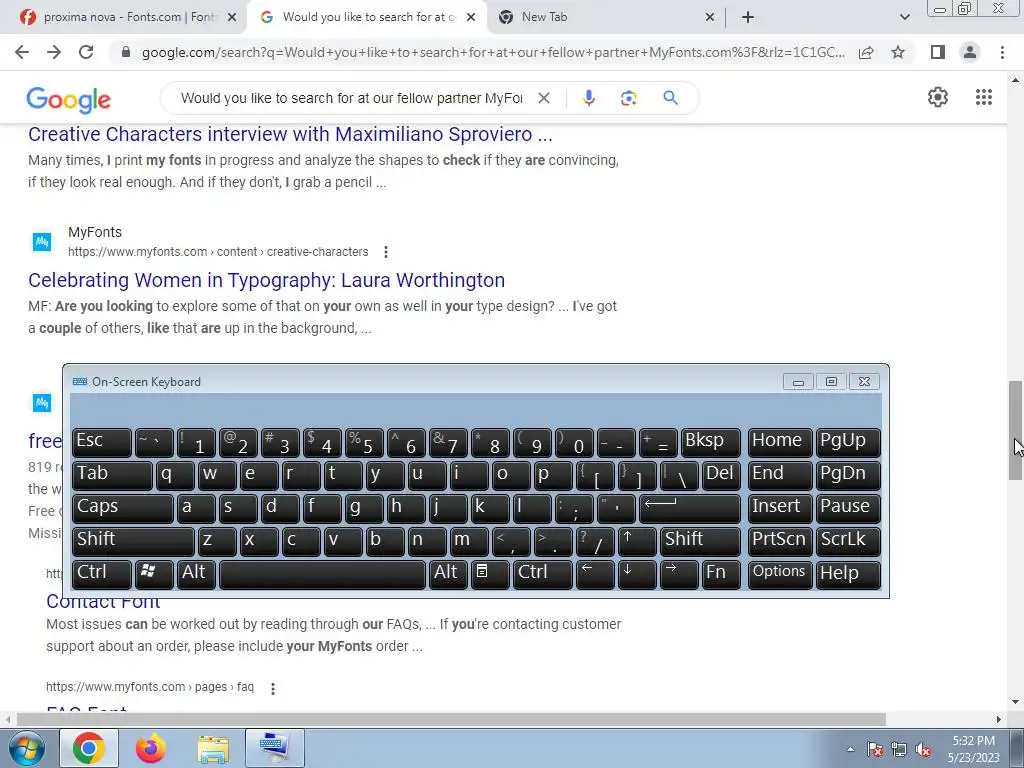
Task: Click the Windows key on On-Screen Keyboard
Action: tap(154, 574)
